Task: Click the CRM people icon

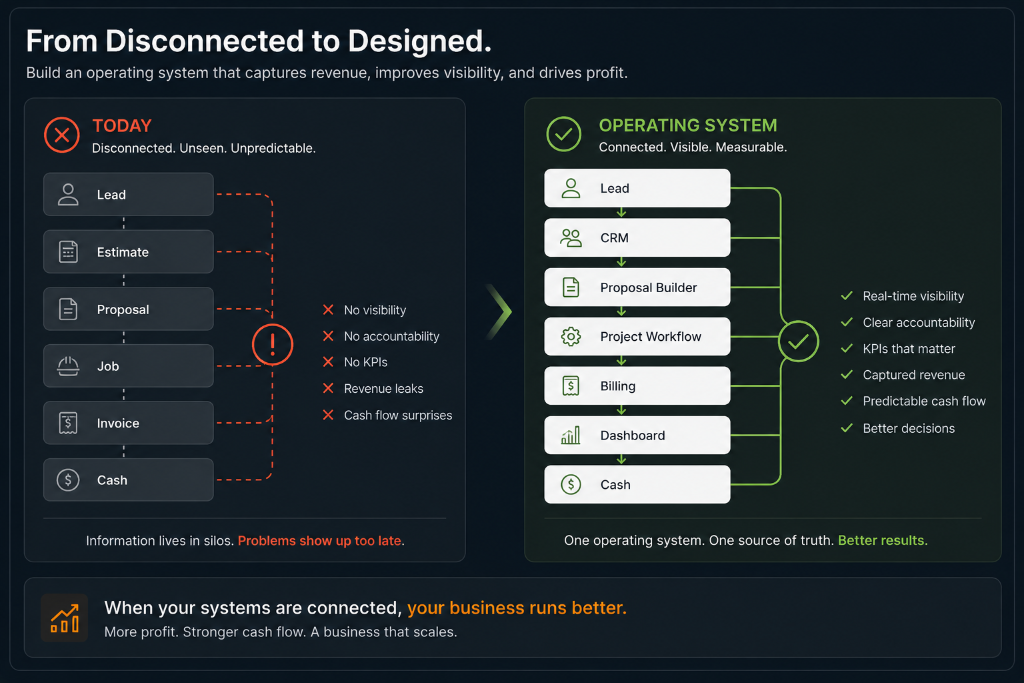Action: click(x=571, y=238)
